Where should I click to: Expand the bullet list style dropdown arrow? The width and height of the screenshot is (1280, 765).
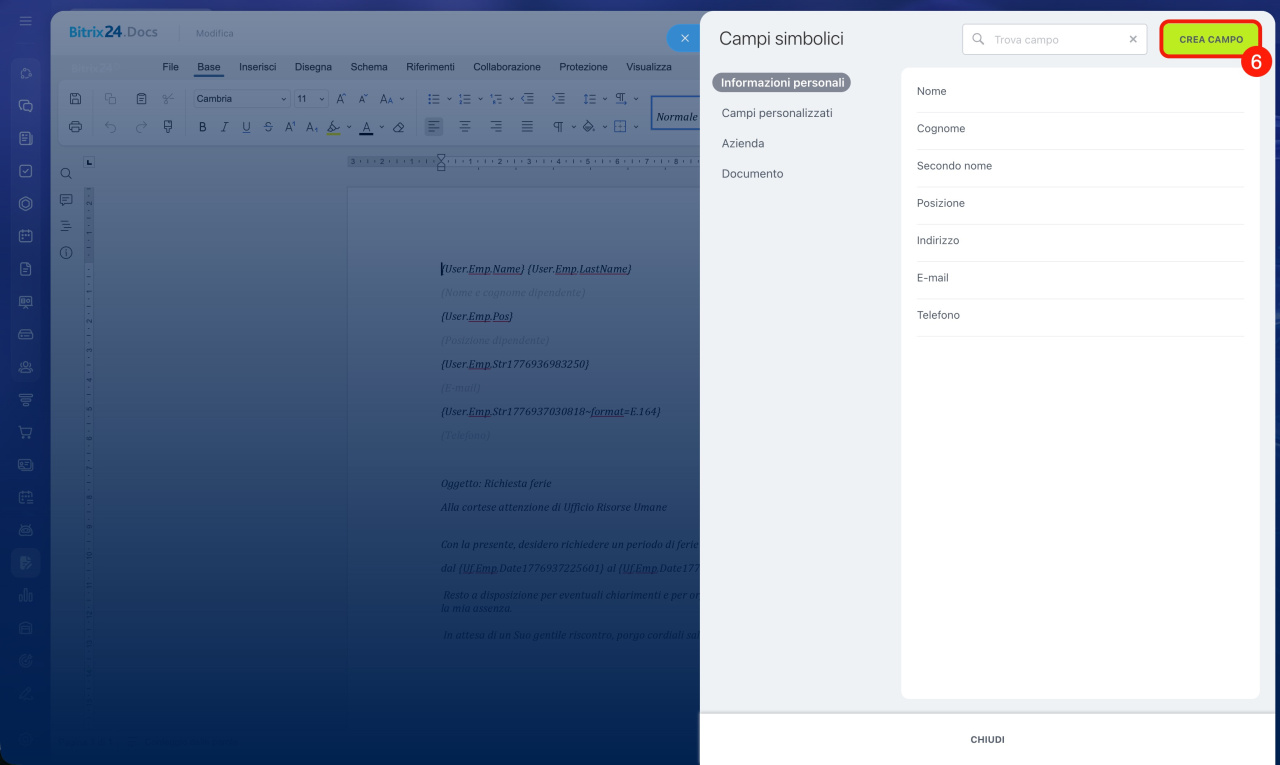click(x=449, y=99)
